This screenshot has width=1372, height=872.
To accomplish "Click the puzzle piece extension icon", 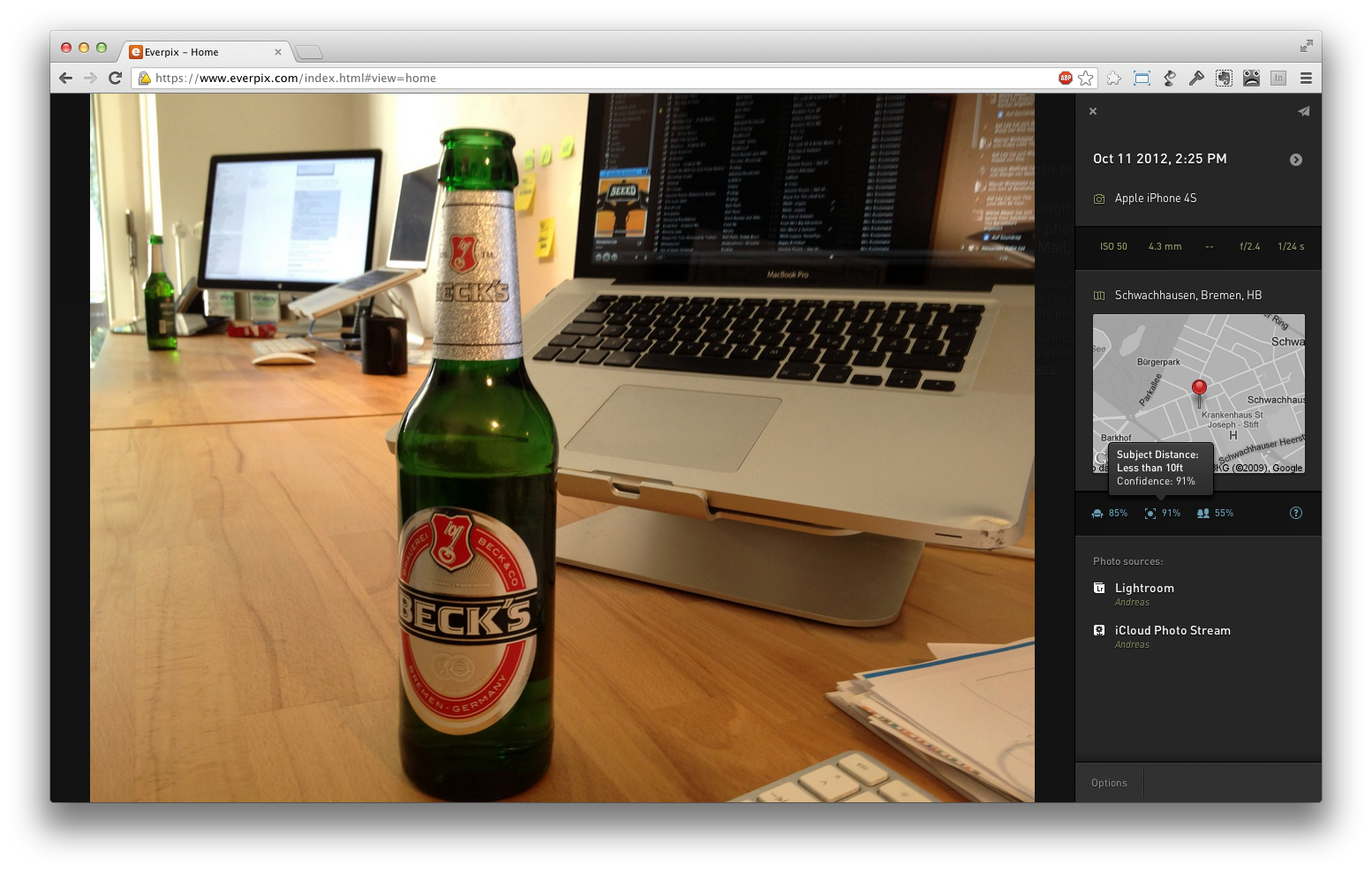I will coord(1114,78).
